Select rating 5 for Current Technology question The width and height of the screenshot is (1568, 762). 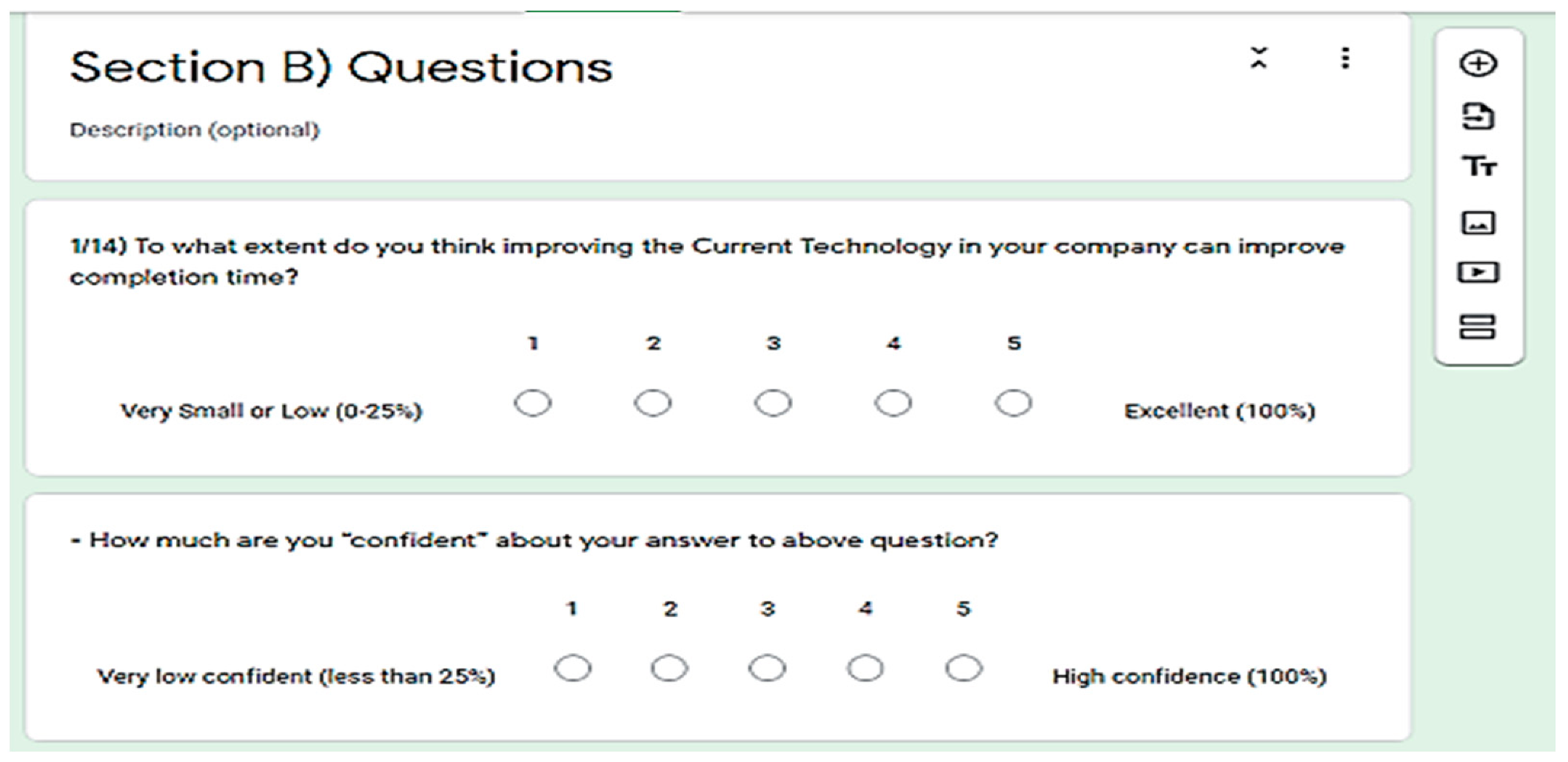(1013, 404)
